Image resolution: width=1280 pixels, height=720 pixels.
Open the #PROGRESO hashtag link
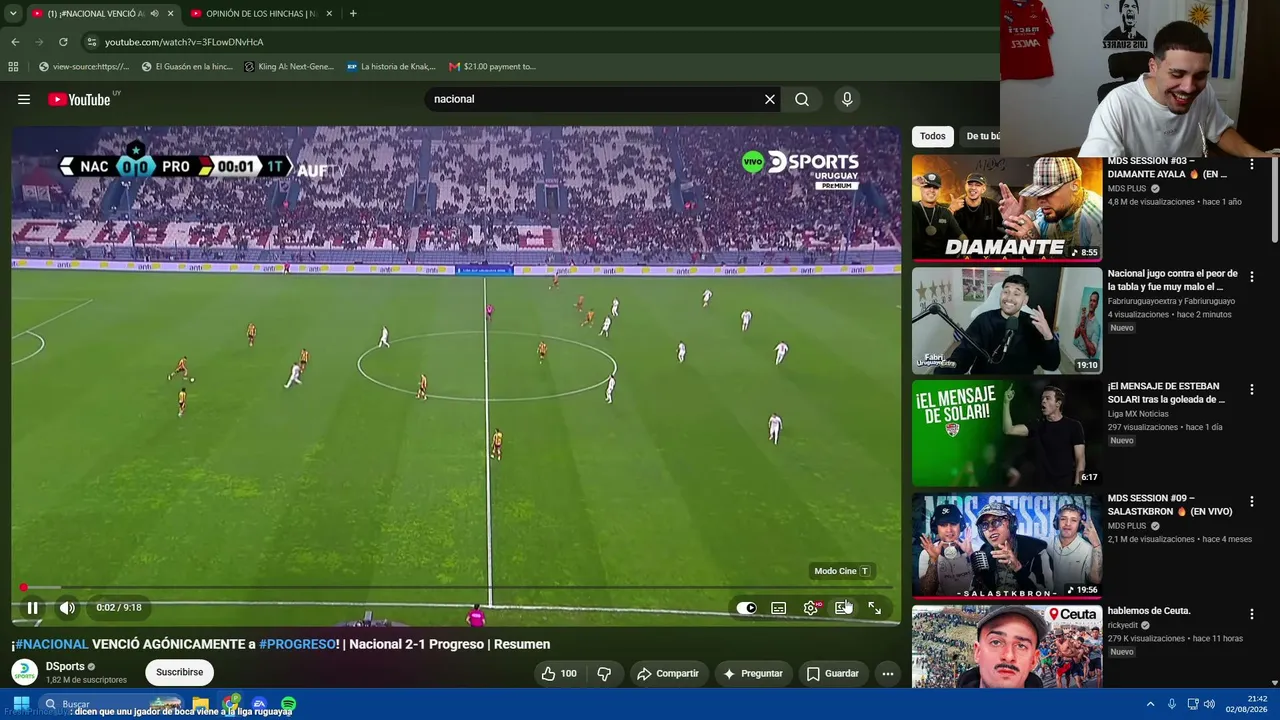[297, 644]
